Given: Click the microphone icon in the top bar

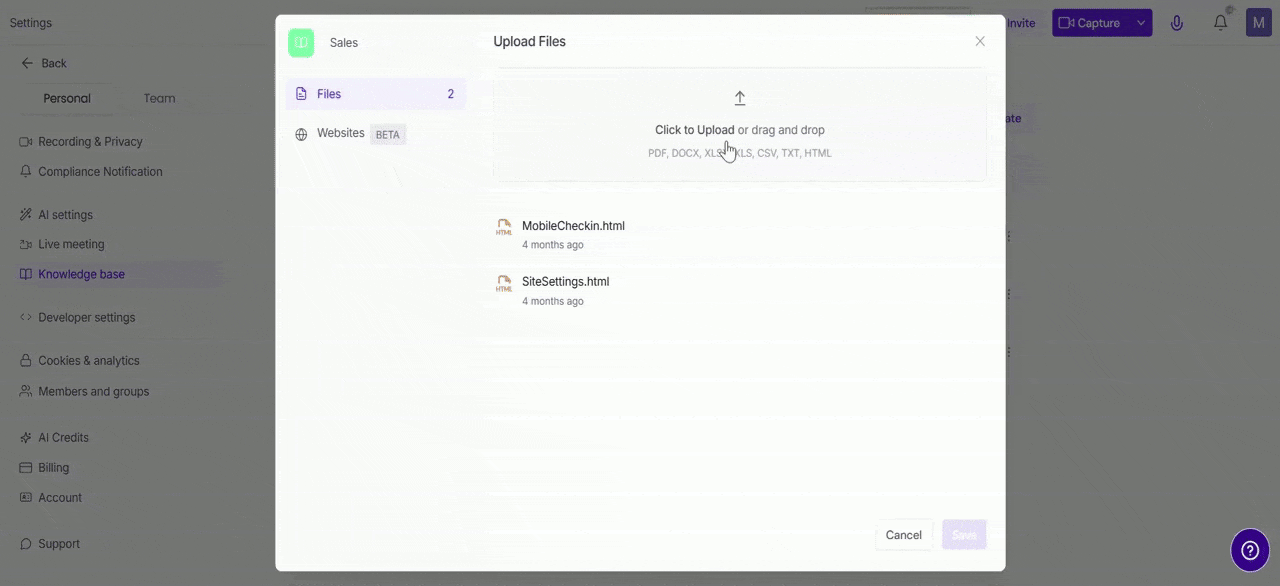Looking at the screenshot, I should [1177, 22].
